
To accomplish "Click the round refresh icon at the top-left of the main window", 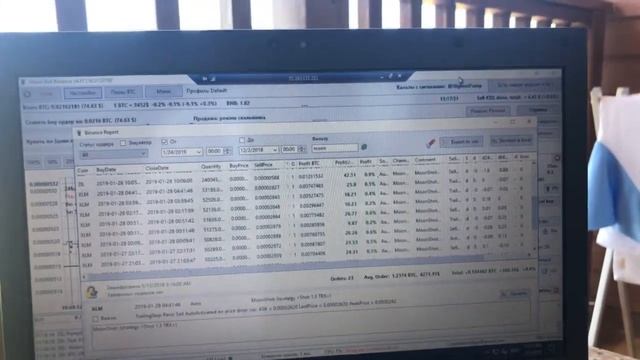I will point(28,94).
